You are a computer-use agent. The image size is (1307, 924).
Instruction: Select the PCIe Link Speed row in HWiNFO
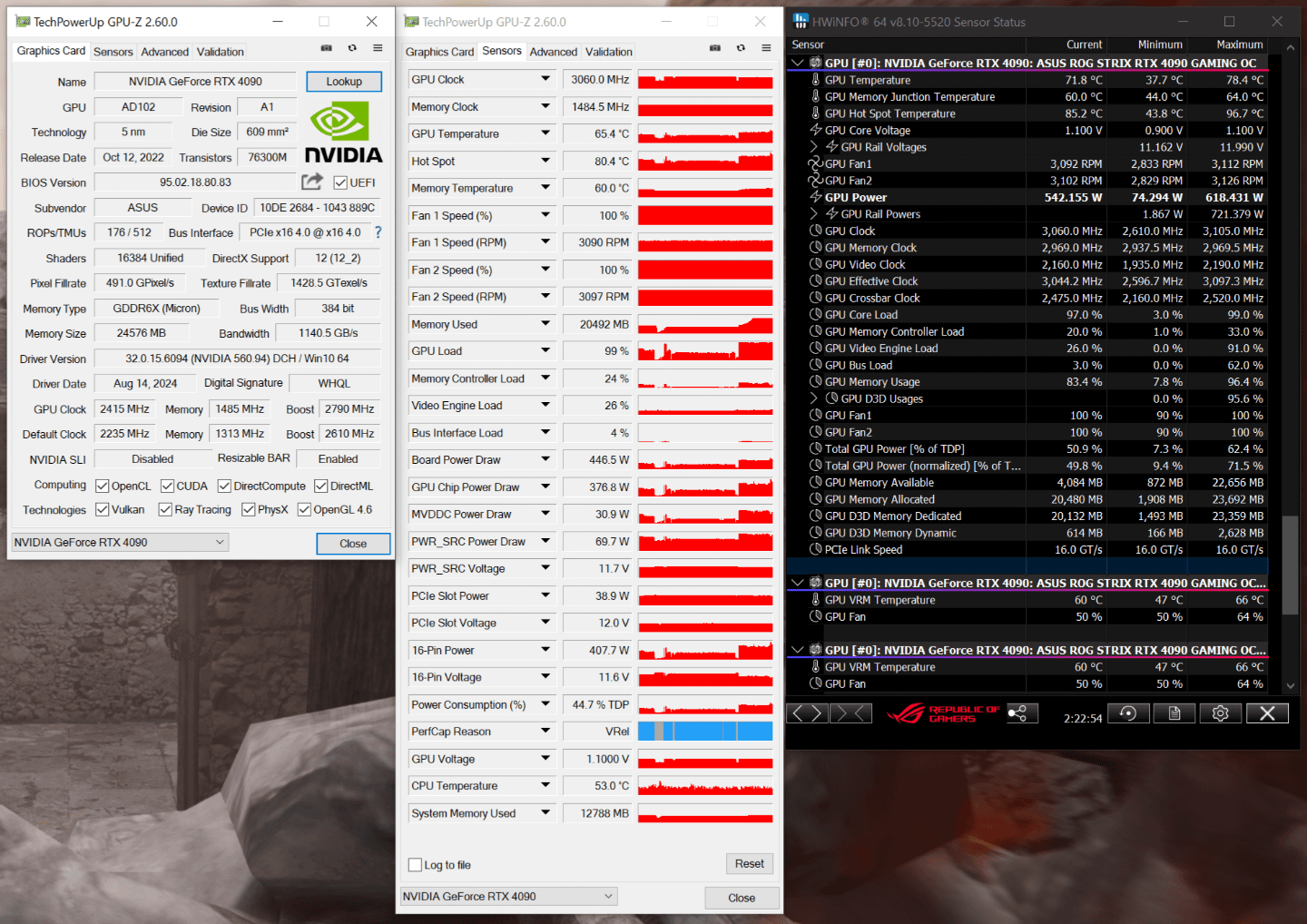[x=1027, y=549]
